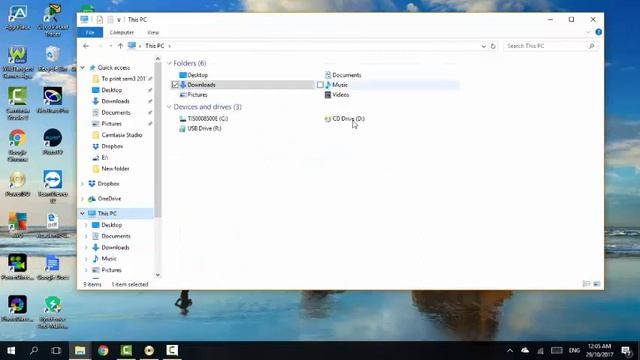The height and width of the screenshot is (360, 640).
Task: Click the navigation pane scrollbar down arrow
Action: pyautogui.click(x=158, y=275)
